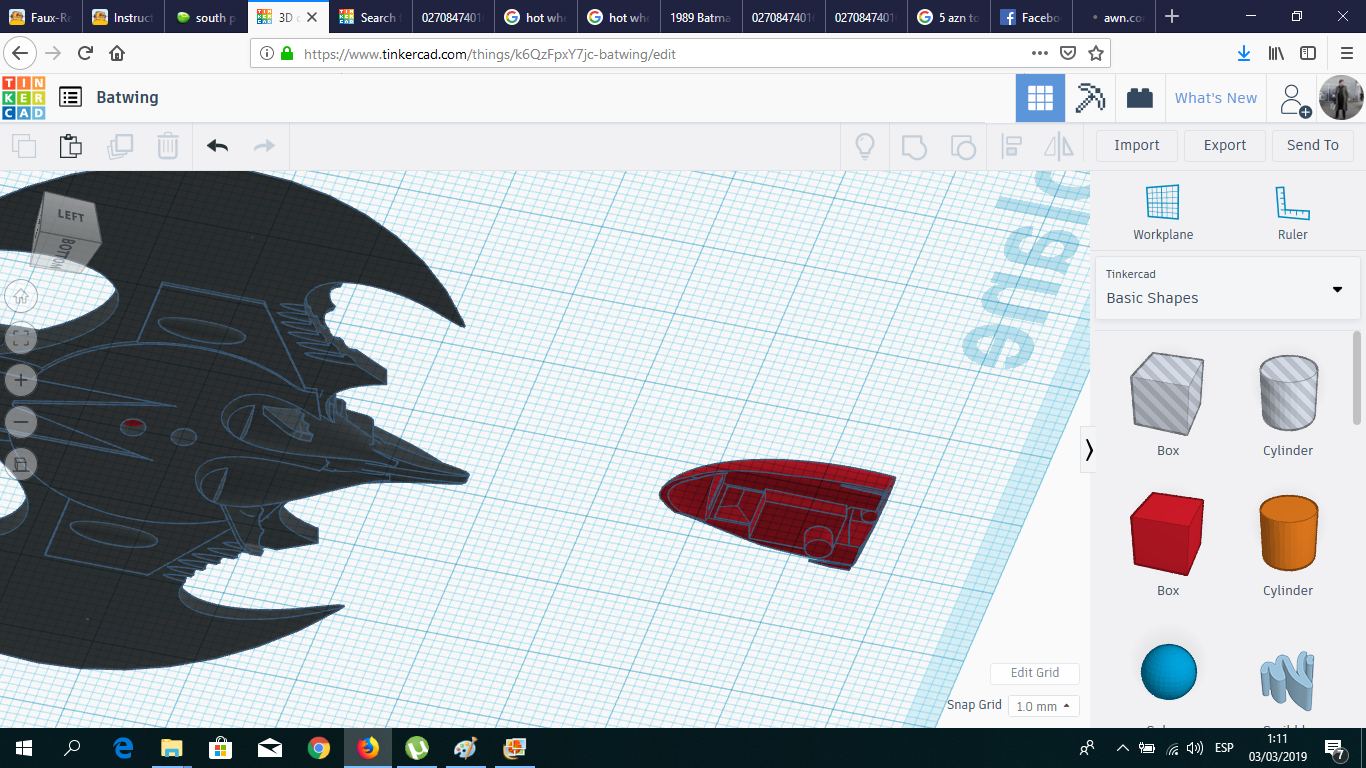Screen dimensions: 1366x768
Task: Invite people using the add-user icon
Action: click(1294, 98)
